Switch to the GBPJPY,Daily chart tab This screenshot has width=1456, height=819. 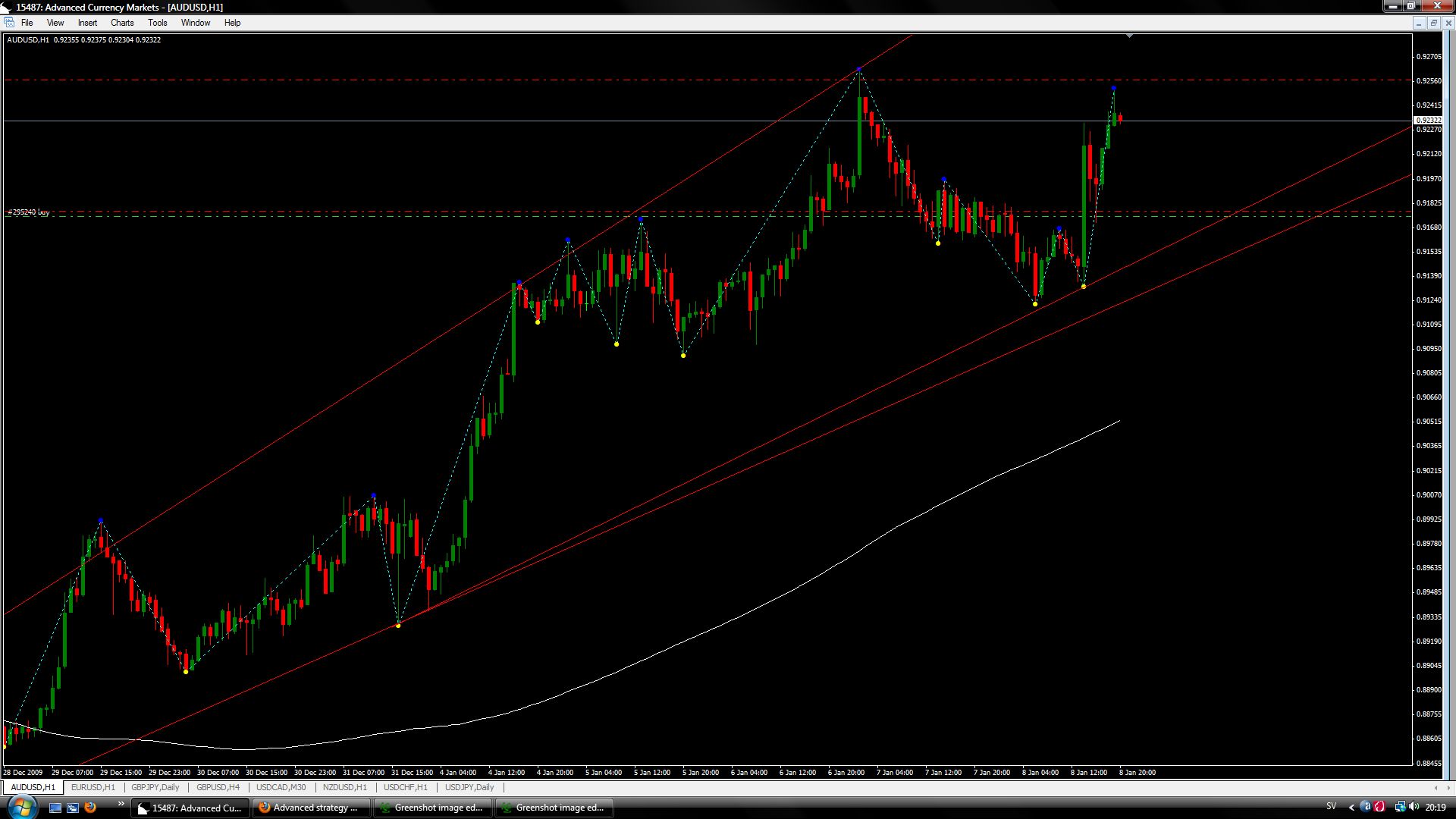pyautogui.click(x=155, y=787)
